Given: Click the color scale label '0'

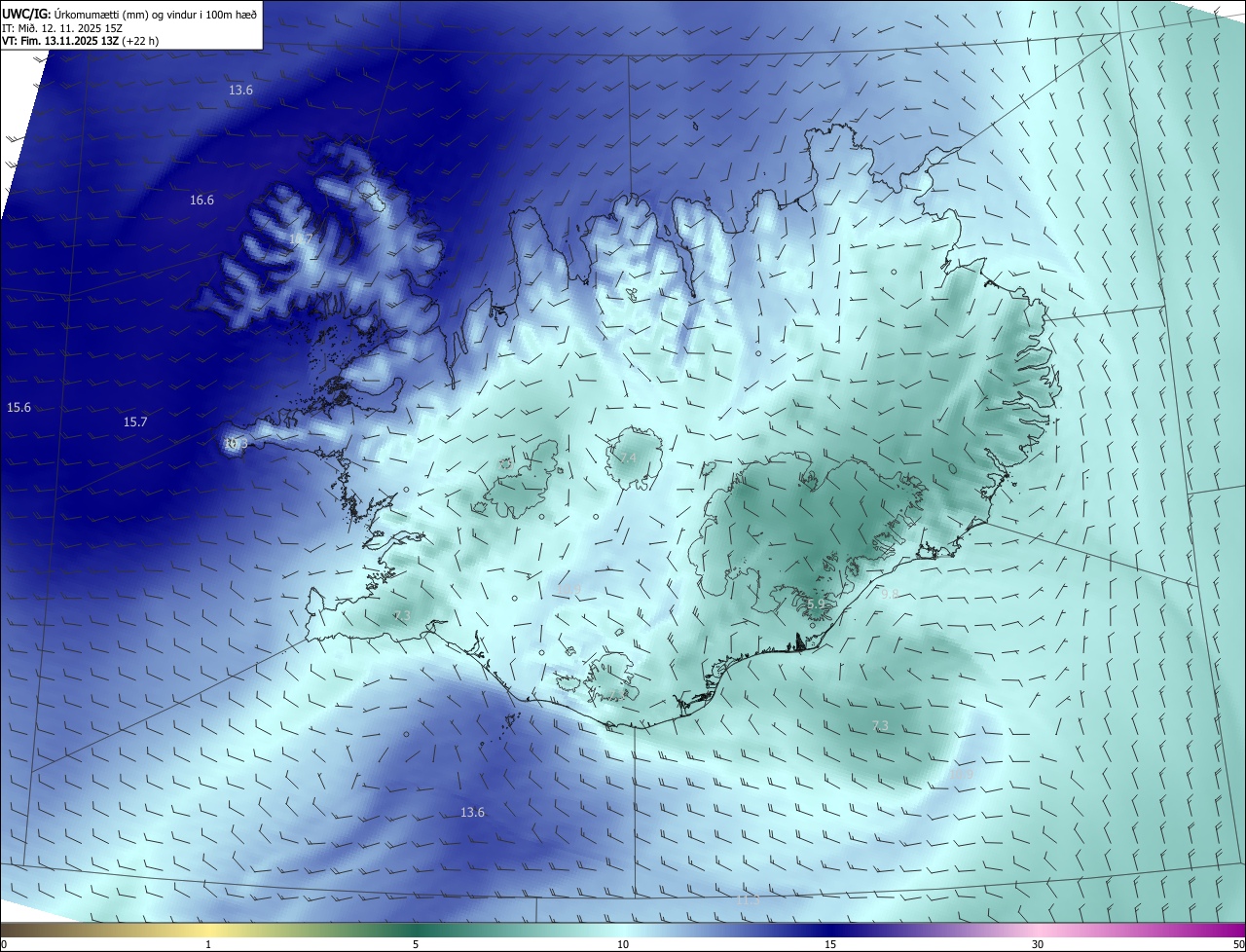Looking at the screenshot, I should (4, 944).
